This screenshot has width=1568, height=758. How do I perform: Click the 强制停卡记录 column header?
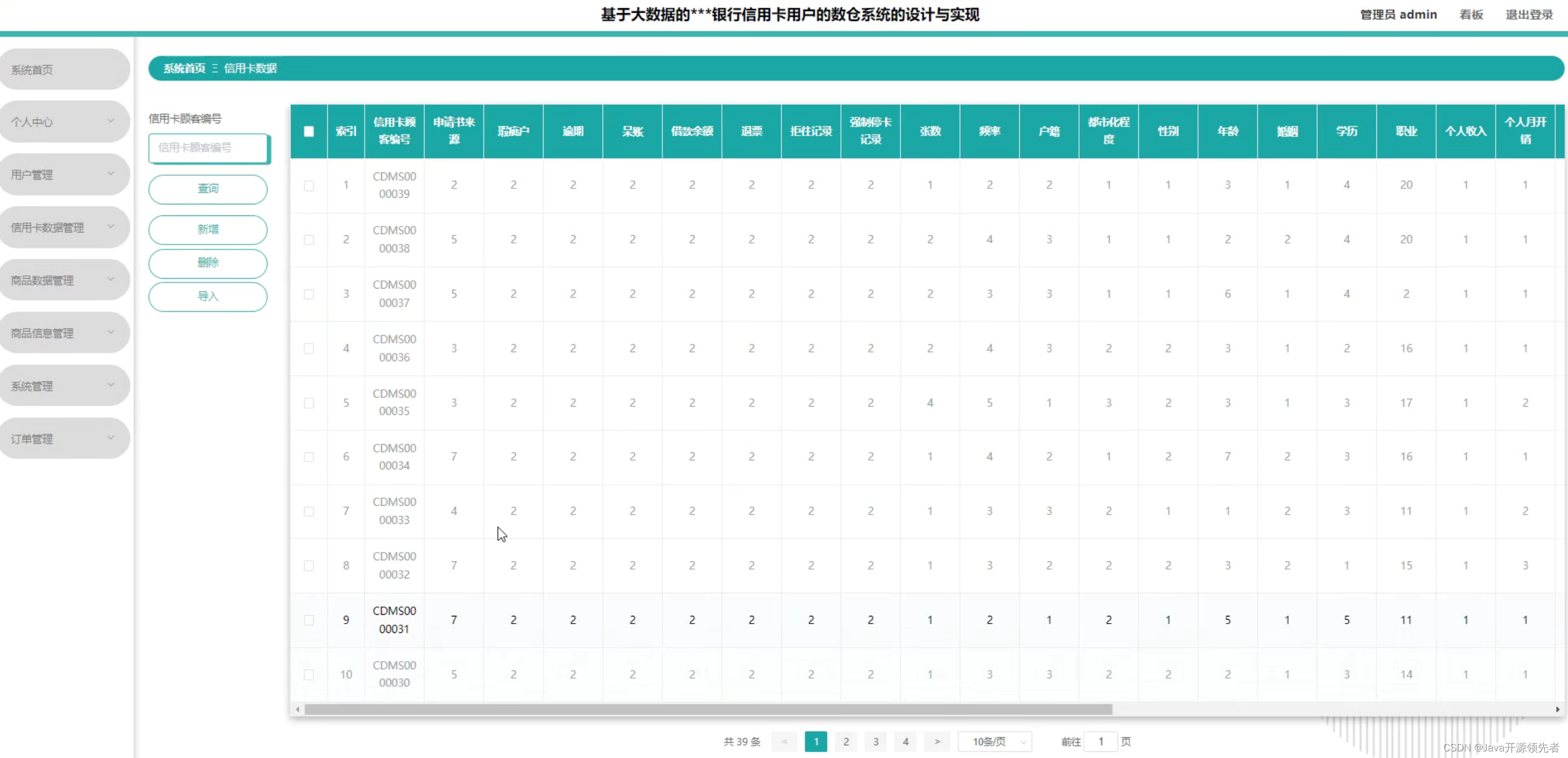point(870,132)
